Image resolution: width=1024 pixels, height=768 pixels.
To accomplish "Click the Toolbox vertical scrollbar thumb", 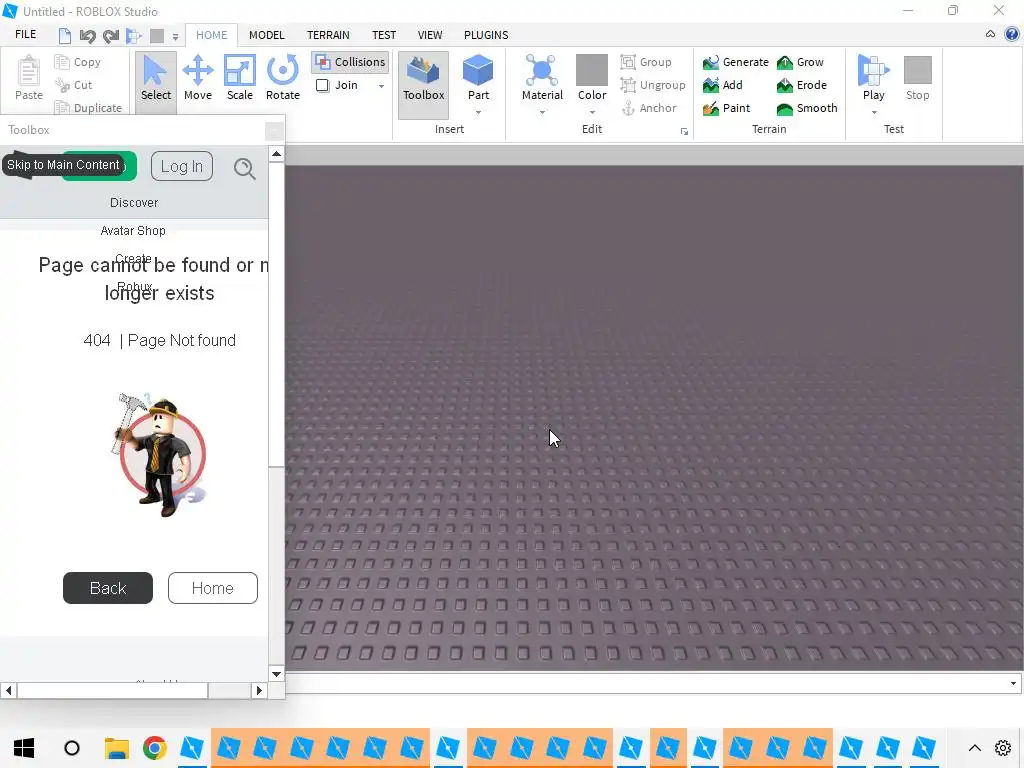I will (x=276, y=314).
